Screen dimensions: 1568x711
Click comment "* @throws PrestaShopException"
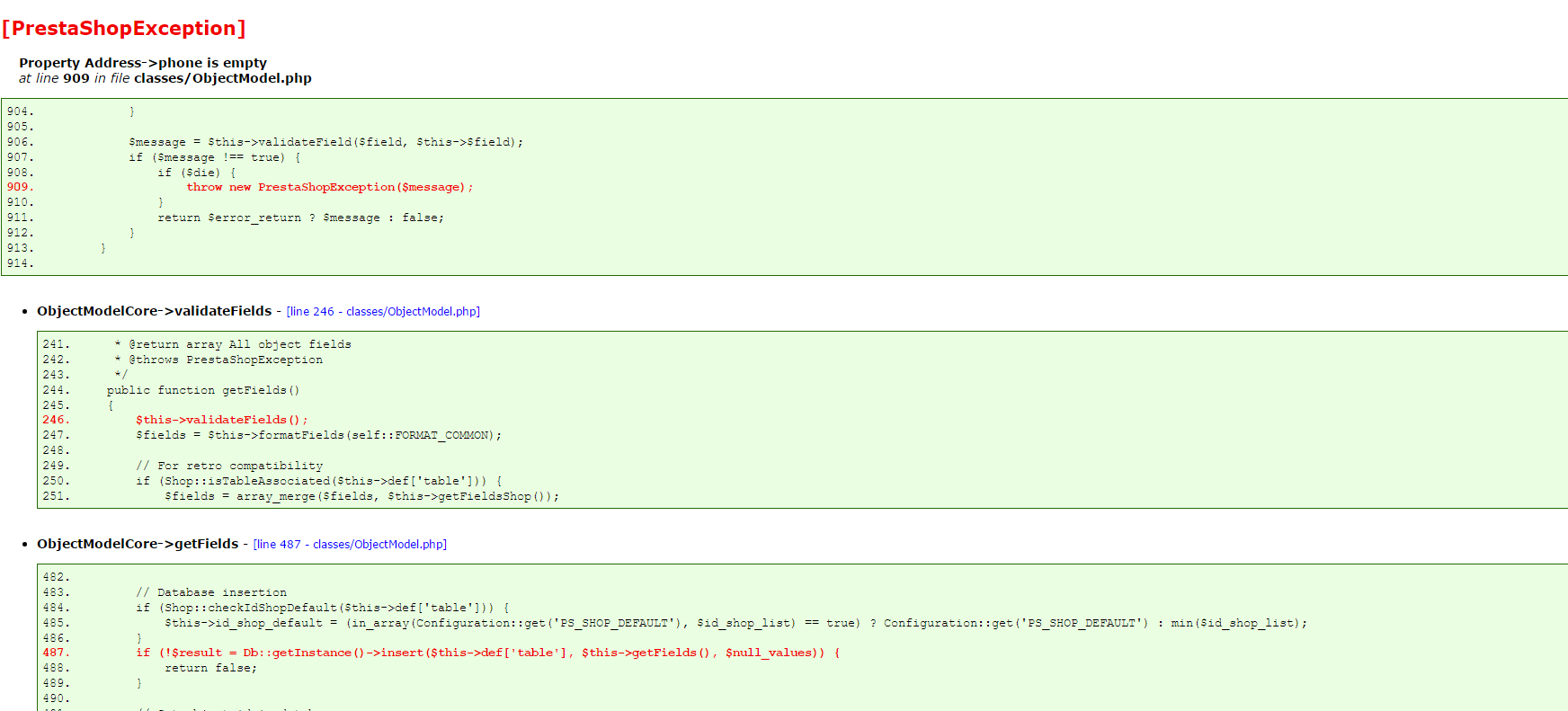tap(218, 360)
